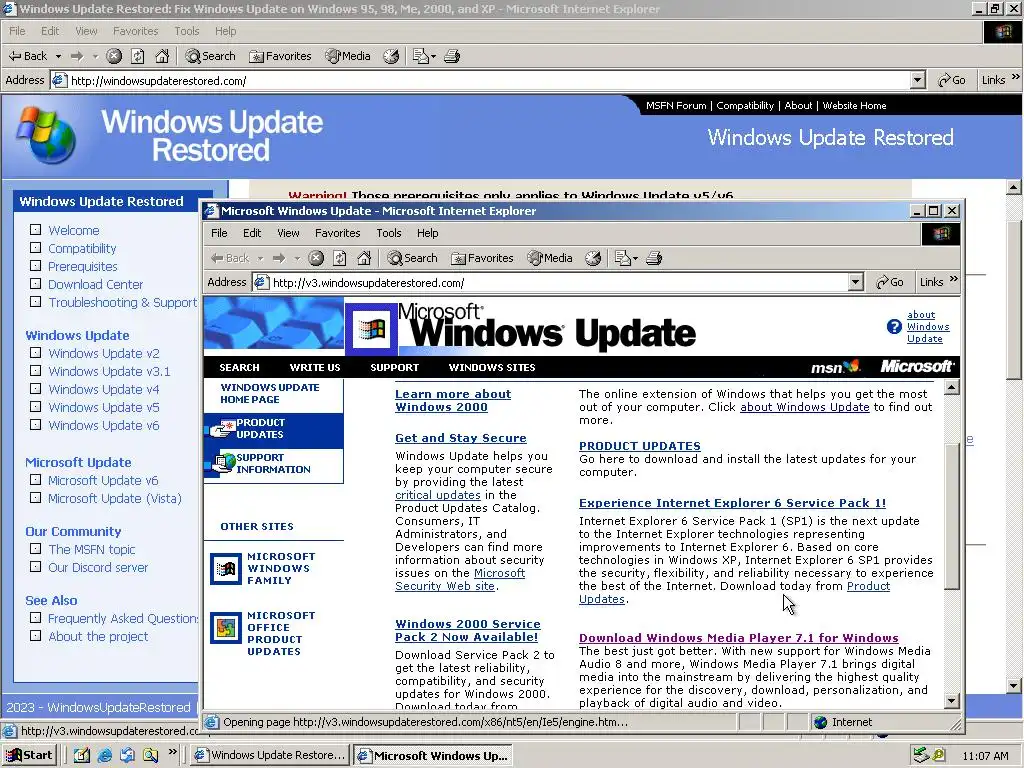Open Help menu in front Windows Update window
This screenshot has width=1024, height=768.
click(x=428, y=233)
